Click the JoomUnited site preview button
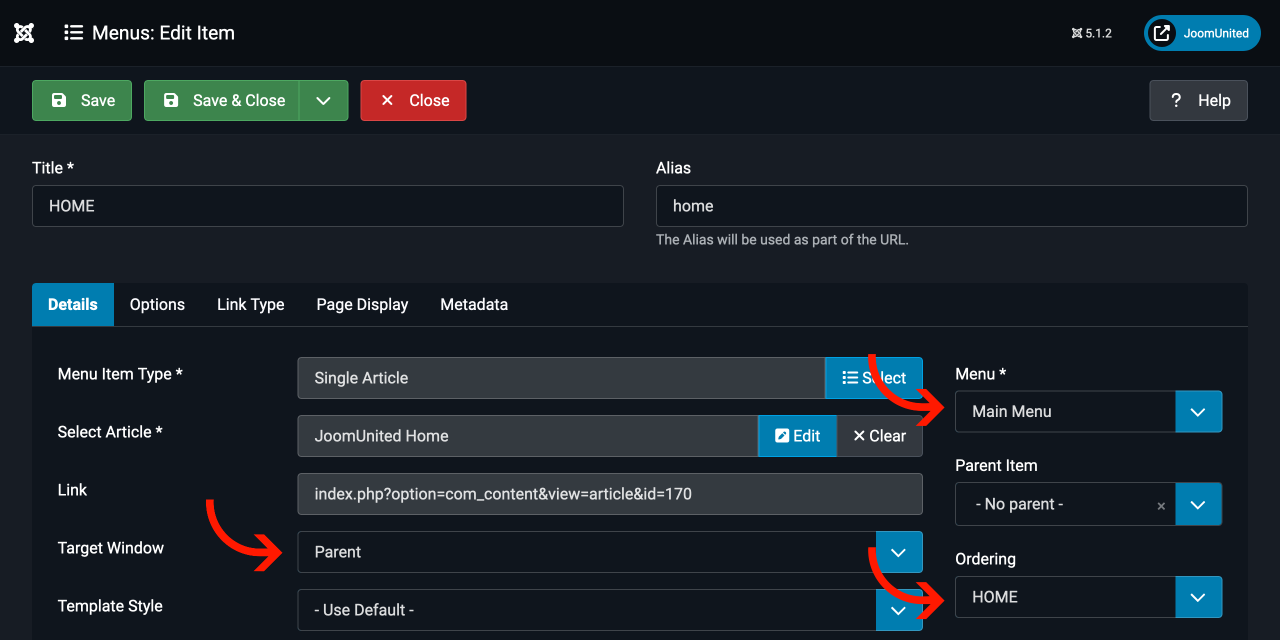This screenshot has width=1280, height=640. point(1202,33)
